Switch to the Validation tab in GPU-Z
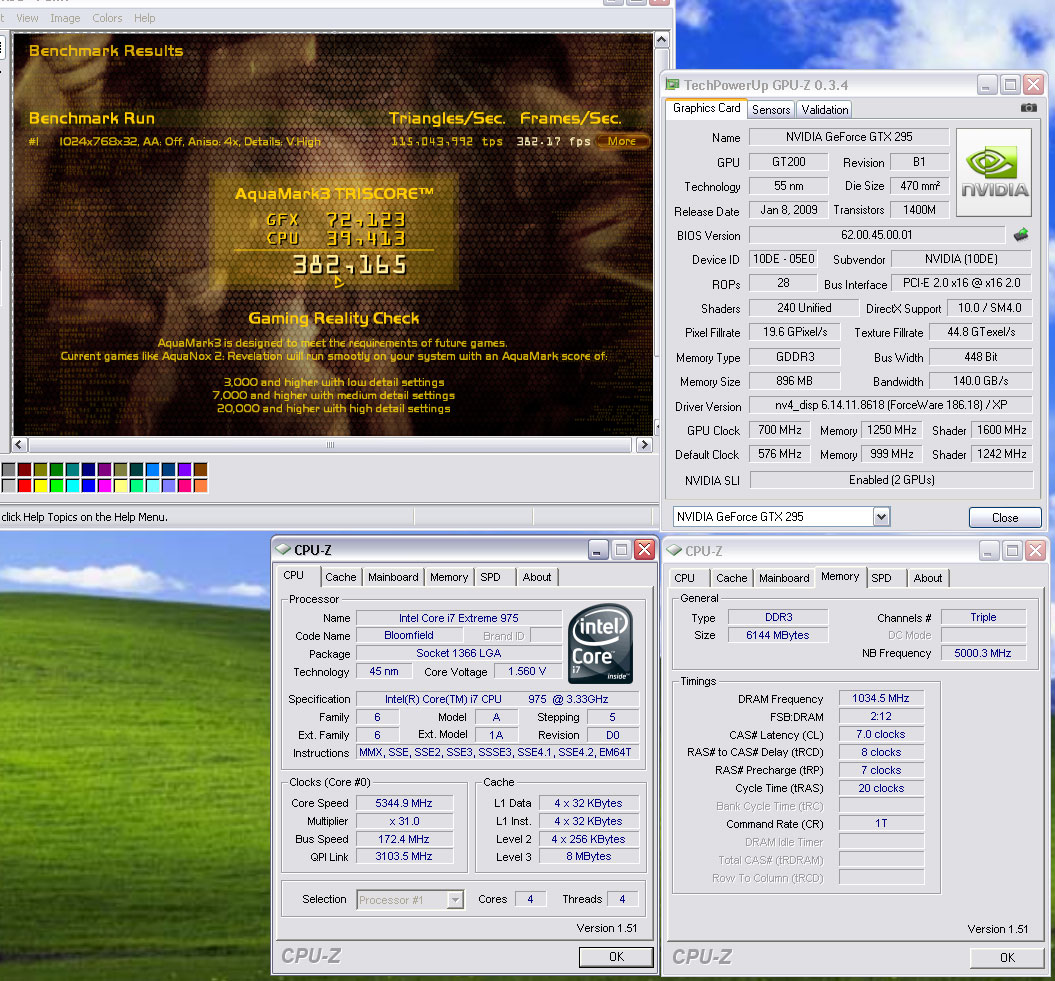Screen dimensions: 1055x981 tap(824, 110)
